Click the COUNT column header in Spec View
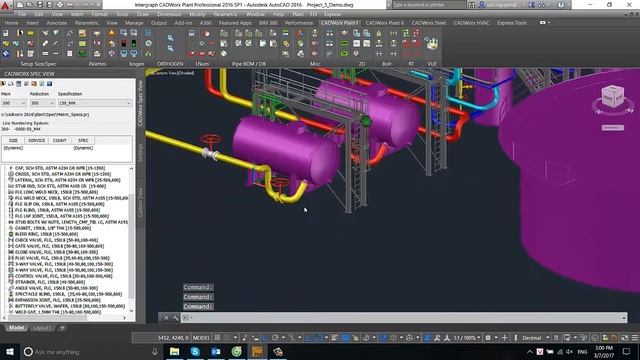This screenshot has height=360, width=640. coord(60,140)
